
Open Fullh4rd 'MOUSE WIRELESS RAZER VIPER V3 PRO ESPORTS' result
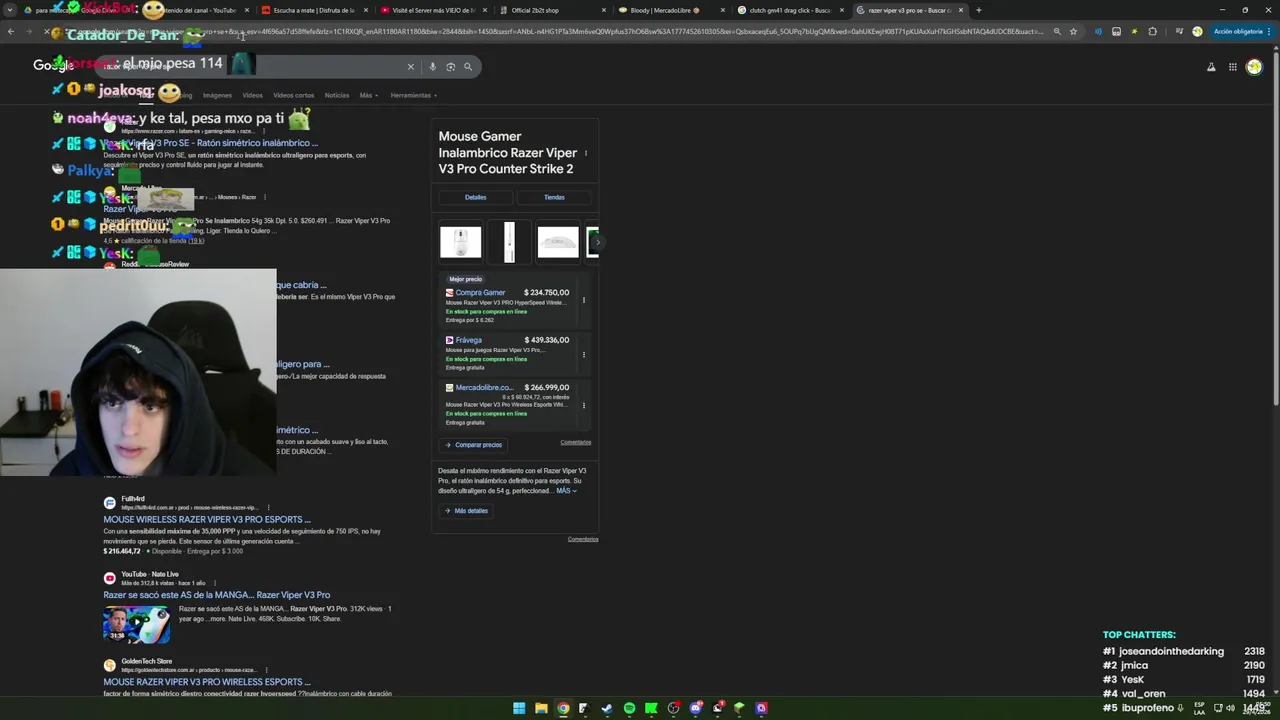click(x=207, y=520)
